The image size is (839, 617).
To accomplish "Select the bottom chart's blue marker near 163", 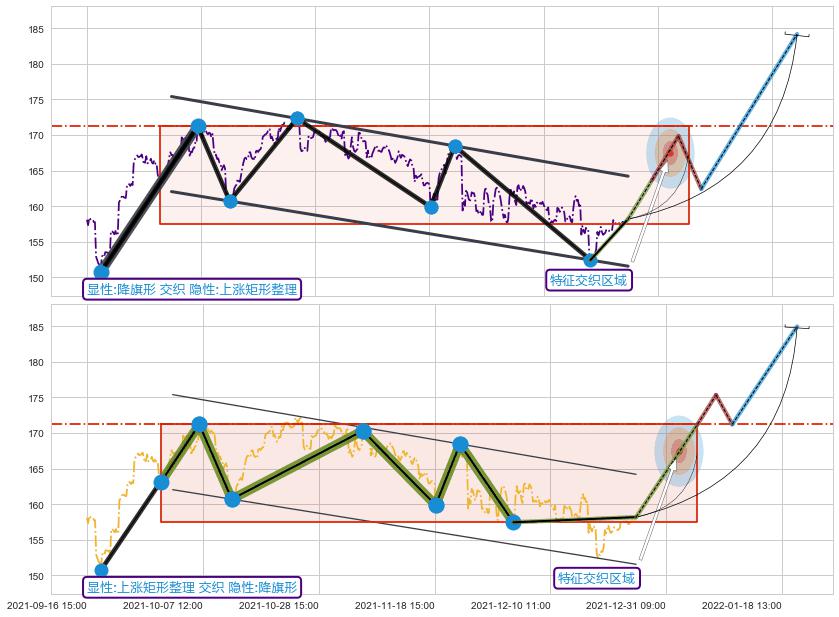I will pyautogui.click(x=161, y=482).
